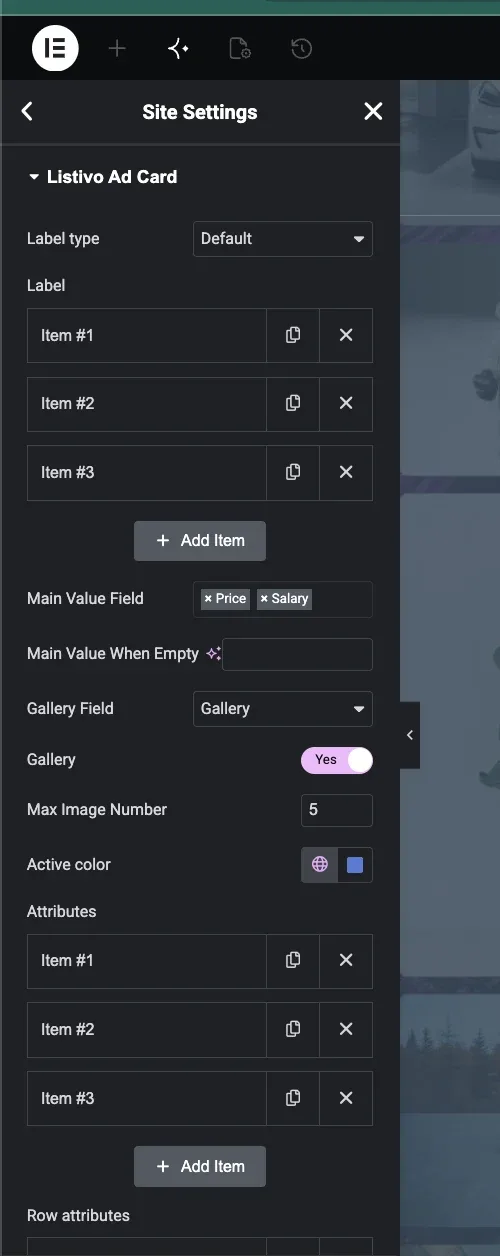Open the Gallery Field dropdown
500x1256 pixels.
[283, 708]
